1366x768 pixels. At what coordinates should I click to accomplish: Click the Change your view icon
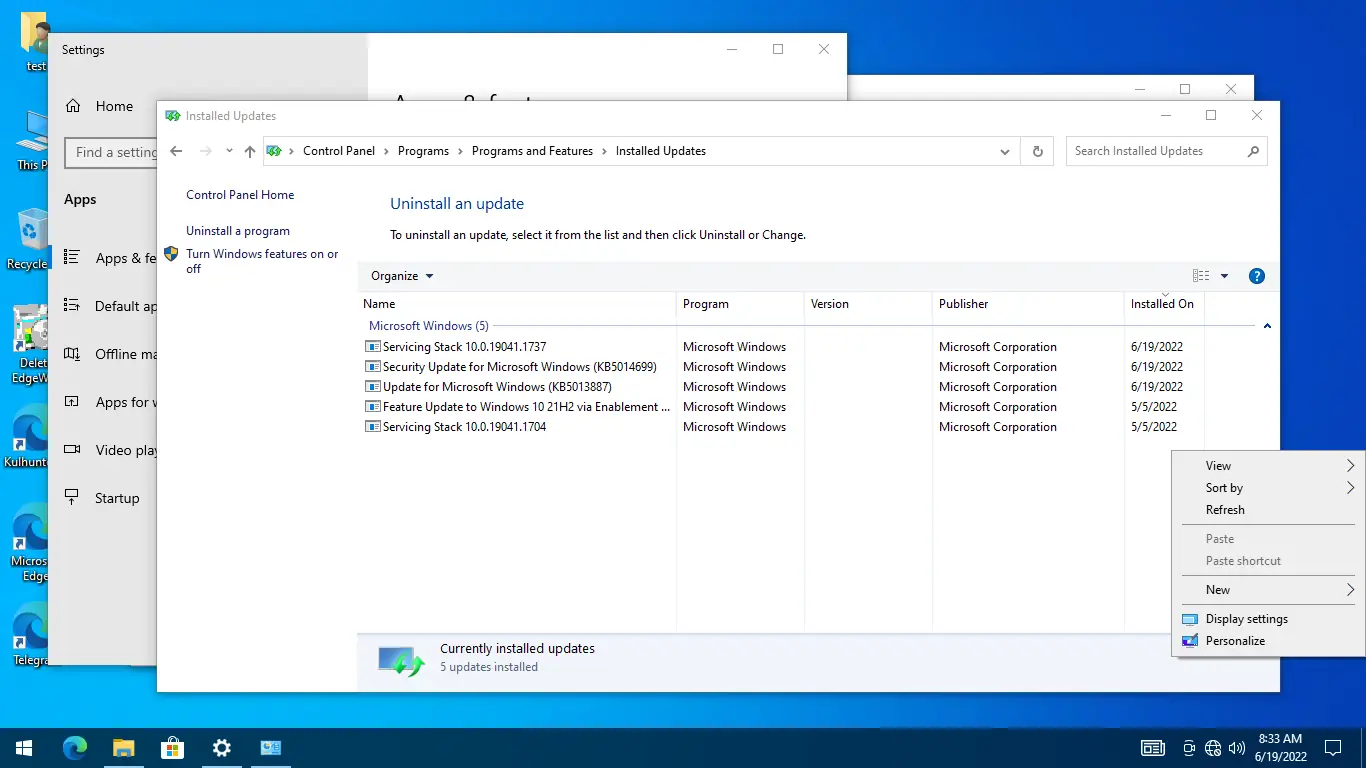1199,275
